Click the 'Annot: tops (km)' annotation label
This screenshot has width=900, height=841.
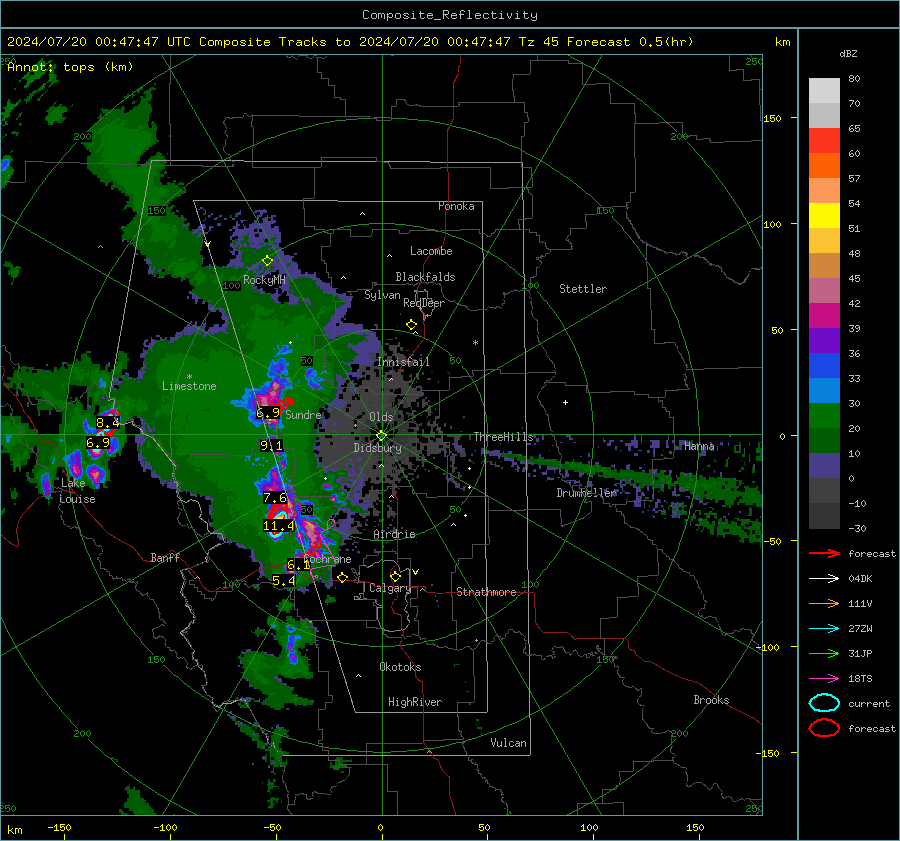[x=70, y=67]
